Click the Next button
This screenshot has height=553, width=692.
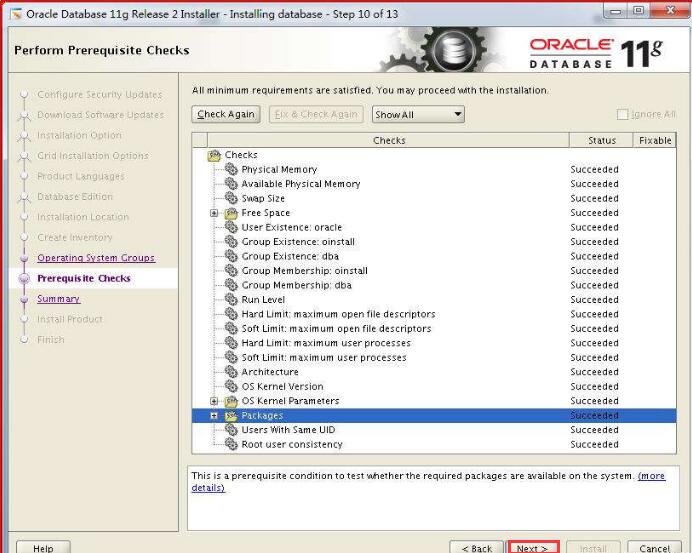[533, 548]
